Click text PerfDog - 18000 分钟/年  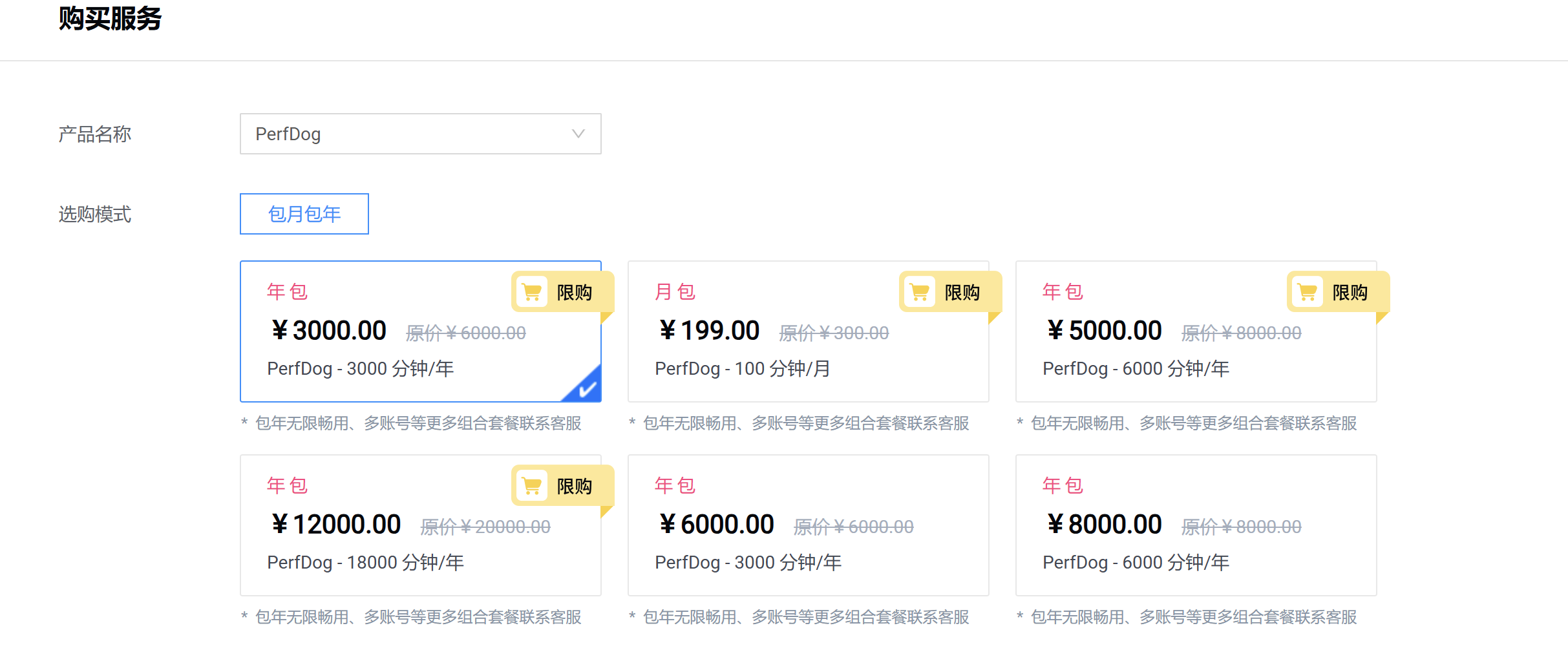click(x=365, y=562)
